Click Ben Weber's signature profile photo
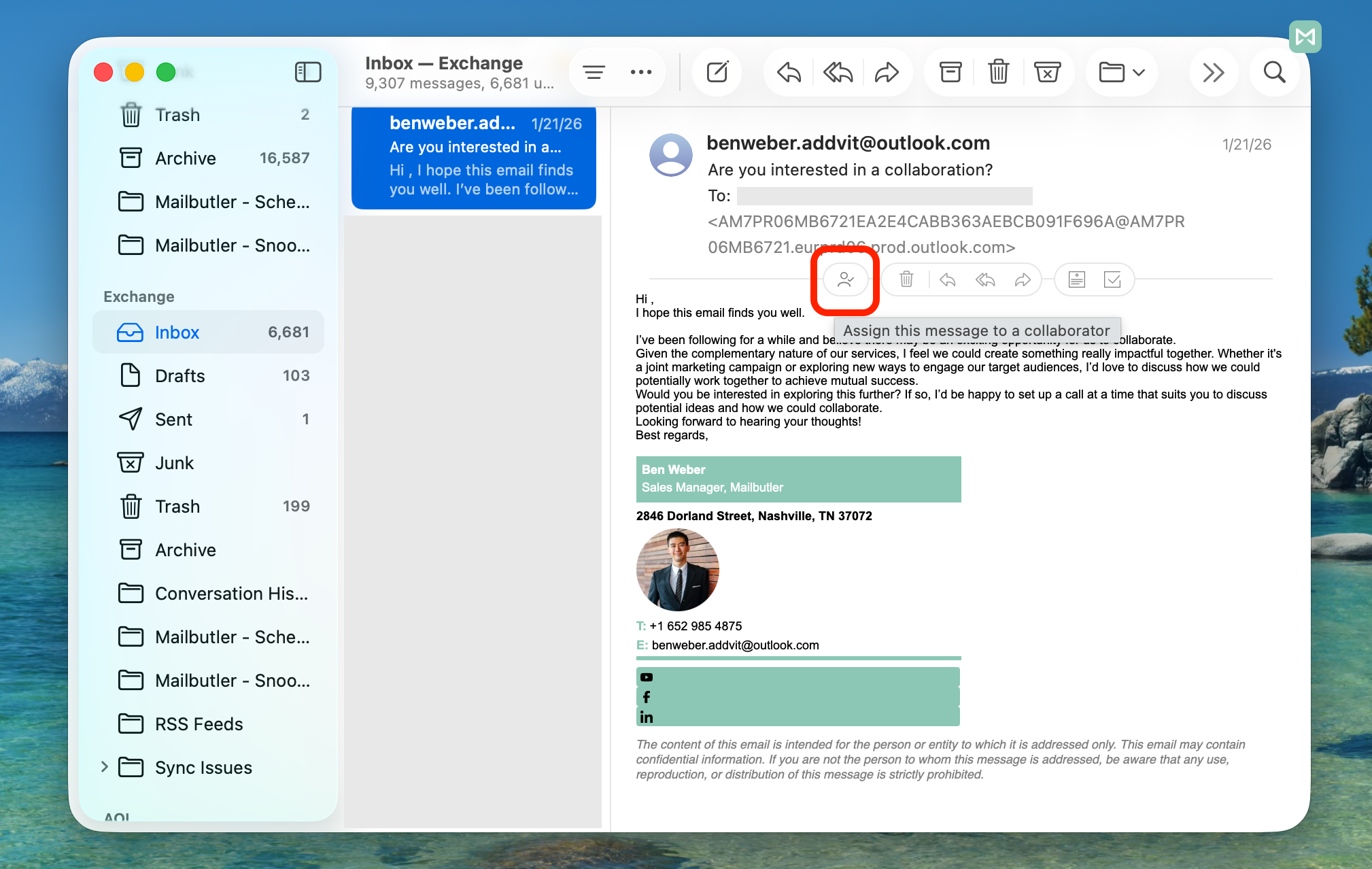 [677, 570]
